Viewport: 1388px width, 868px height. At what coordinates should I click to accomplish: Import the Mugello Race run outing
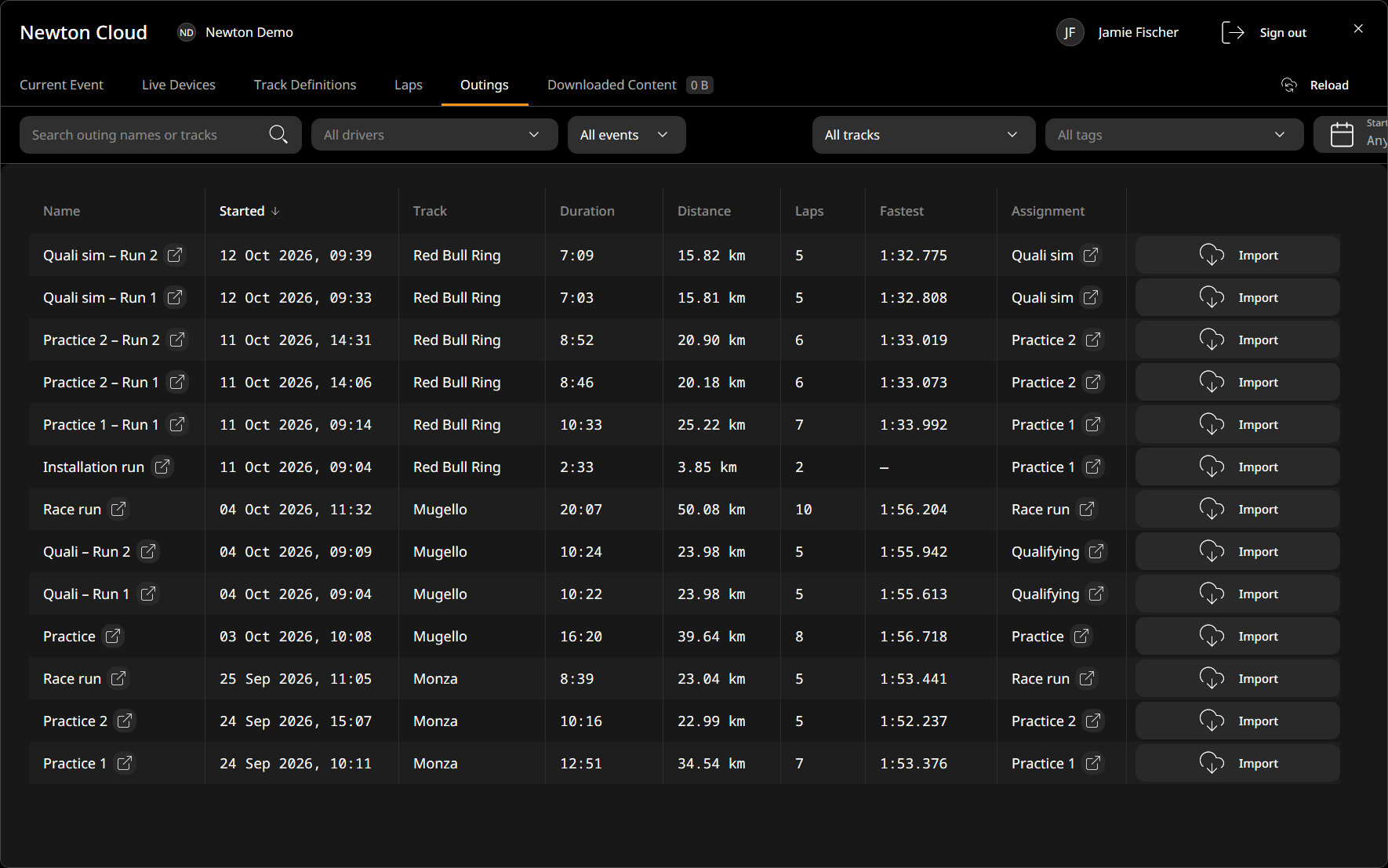[1237, 510]
